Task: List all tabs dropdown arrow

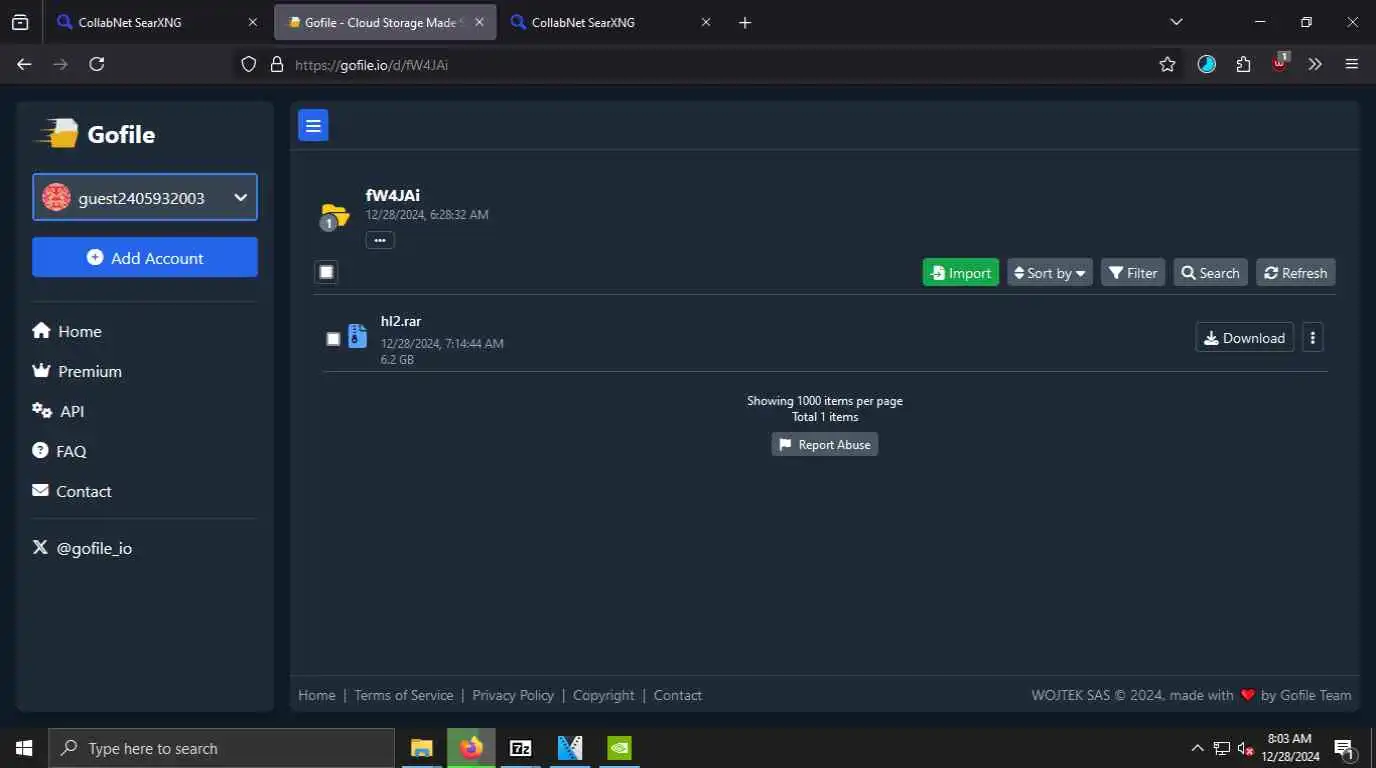Action: (1176, 22)
